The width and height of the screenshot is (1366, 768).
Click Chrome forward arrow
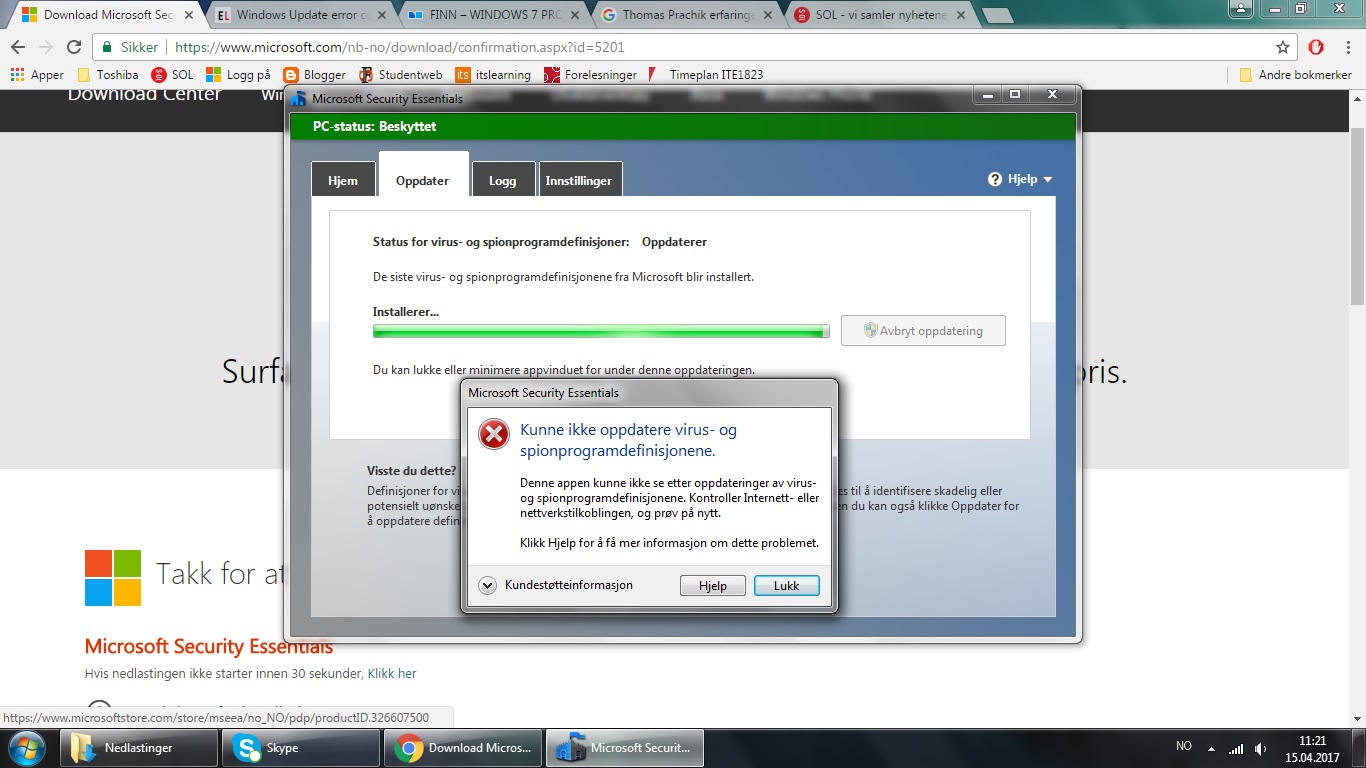[46, 47]
